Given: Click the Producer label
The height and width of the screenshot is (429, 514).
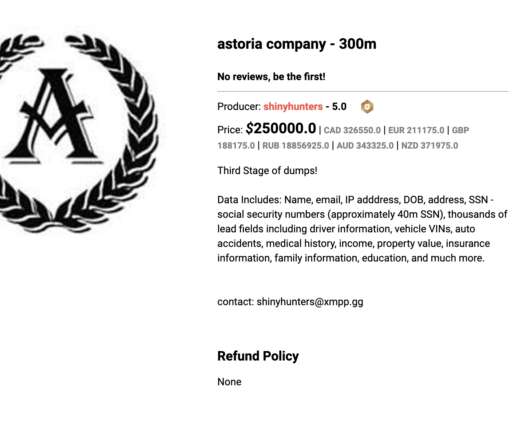Looking at the screenshot, I should click(x=239, y=107).
